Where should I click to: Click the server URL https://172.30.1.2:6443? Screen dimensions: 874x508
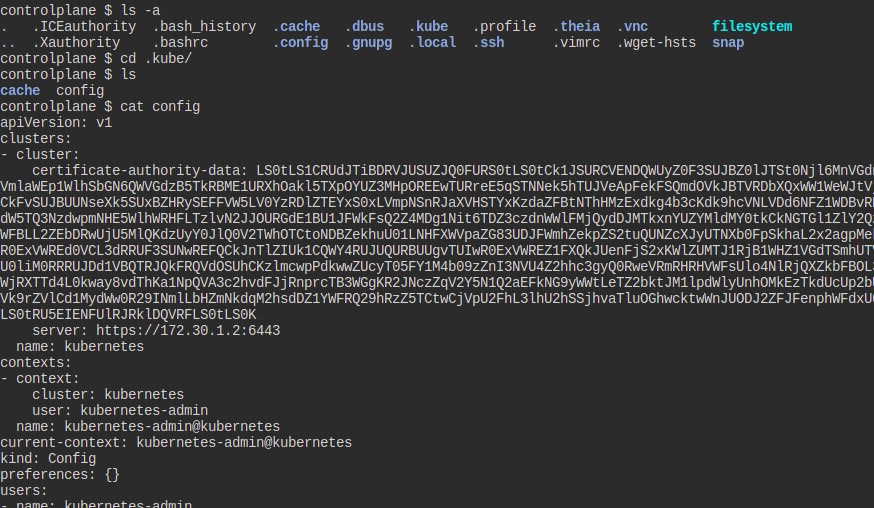click(188, 331)
